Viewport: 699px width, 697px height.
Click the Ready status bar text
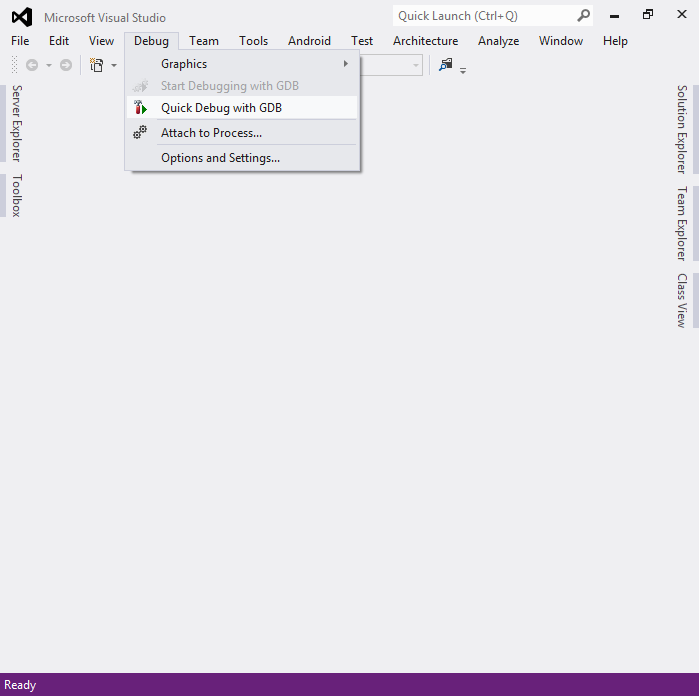tap(20, 685)
